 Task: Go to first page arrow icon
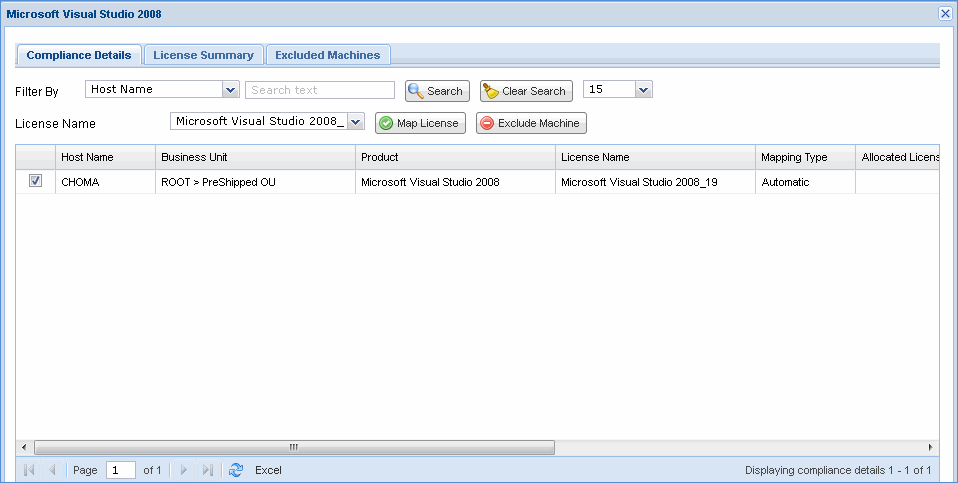28,470
